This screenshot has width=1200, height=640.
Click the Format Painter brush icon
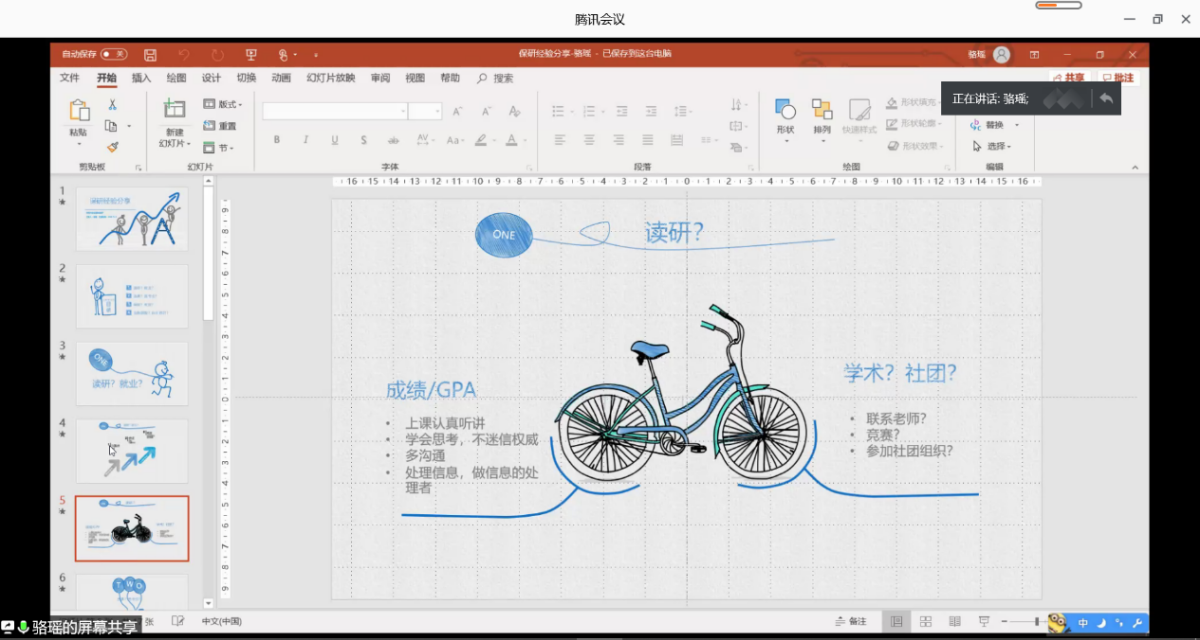click(x=112, y=146)
